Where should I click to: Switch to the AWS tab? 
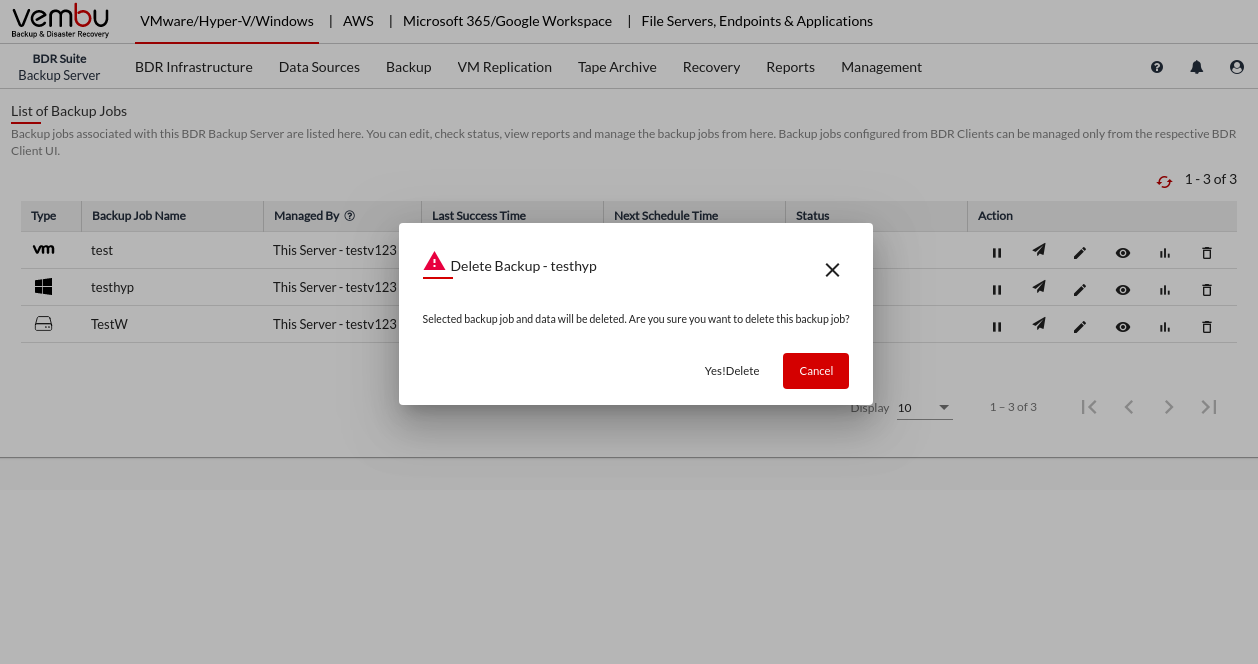pos(358,21)
